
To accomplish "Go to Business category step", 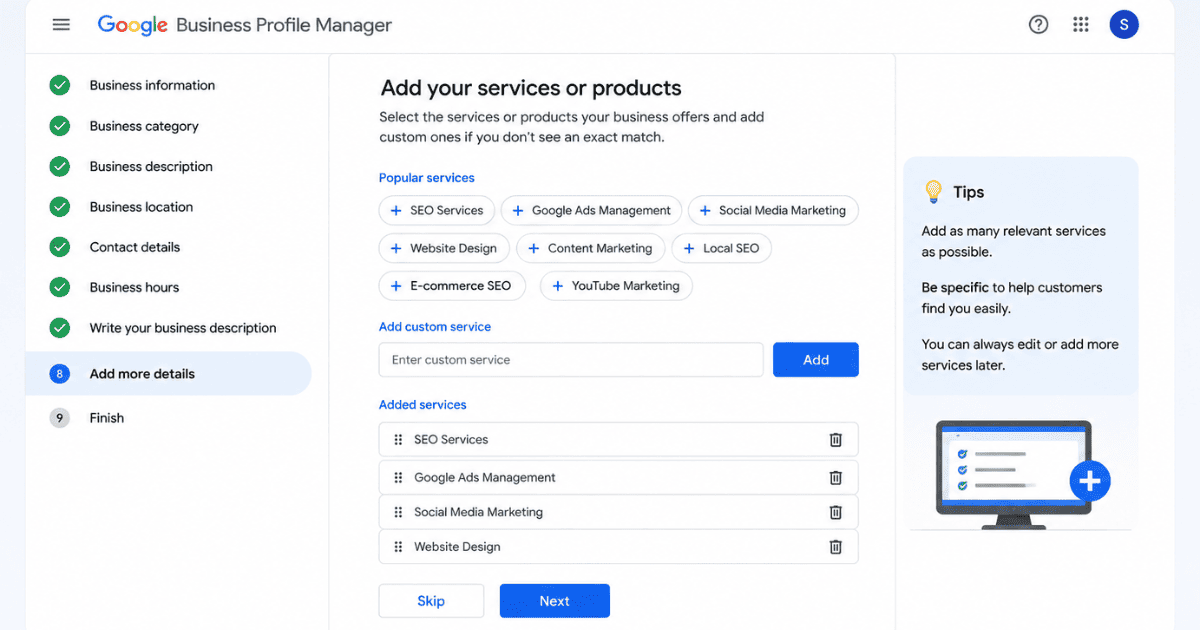I will coord(144,126).
